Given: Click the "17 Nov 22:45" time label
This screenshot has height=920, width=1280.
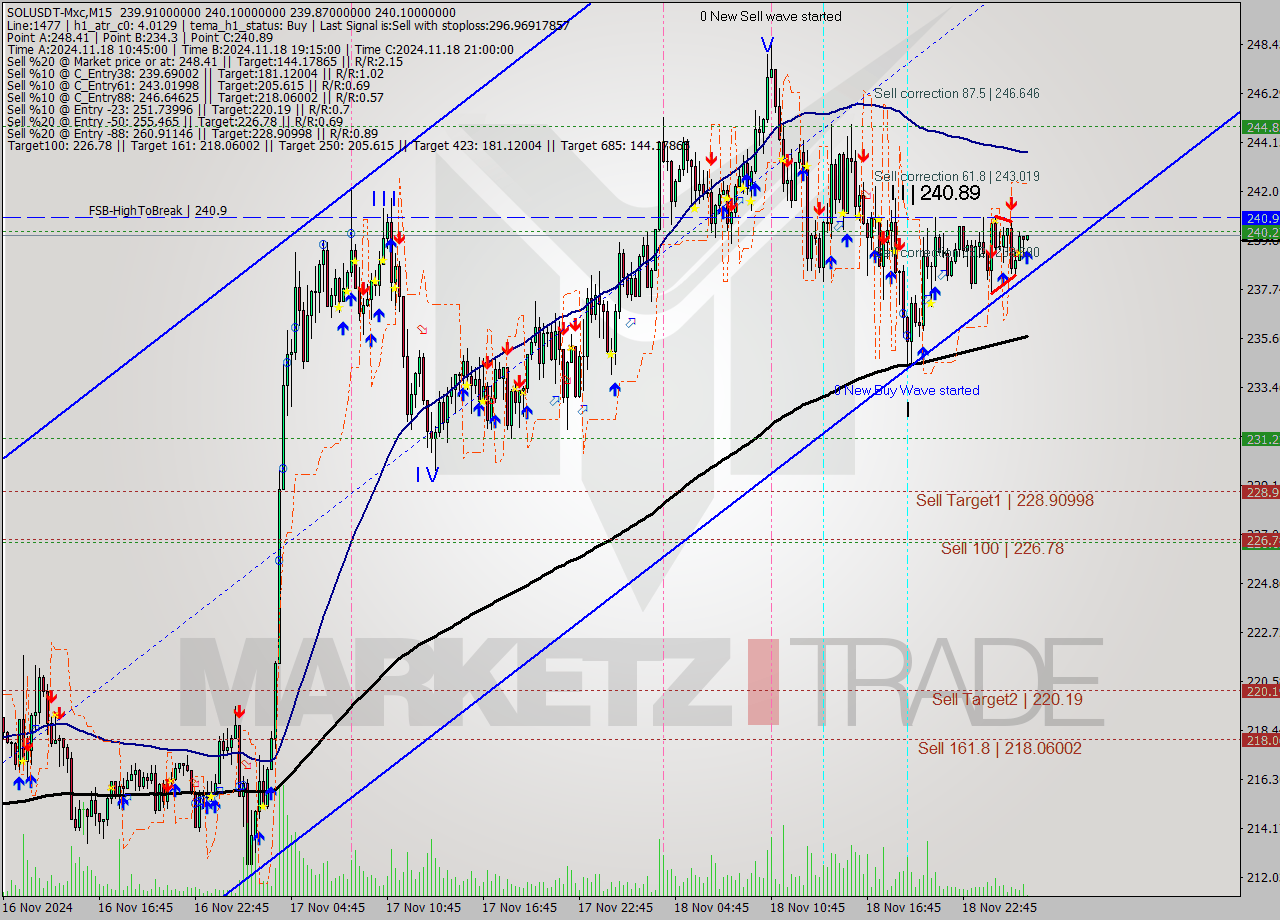Looking at the screenshot, I should point(615,908).
